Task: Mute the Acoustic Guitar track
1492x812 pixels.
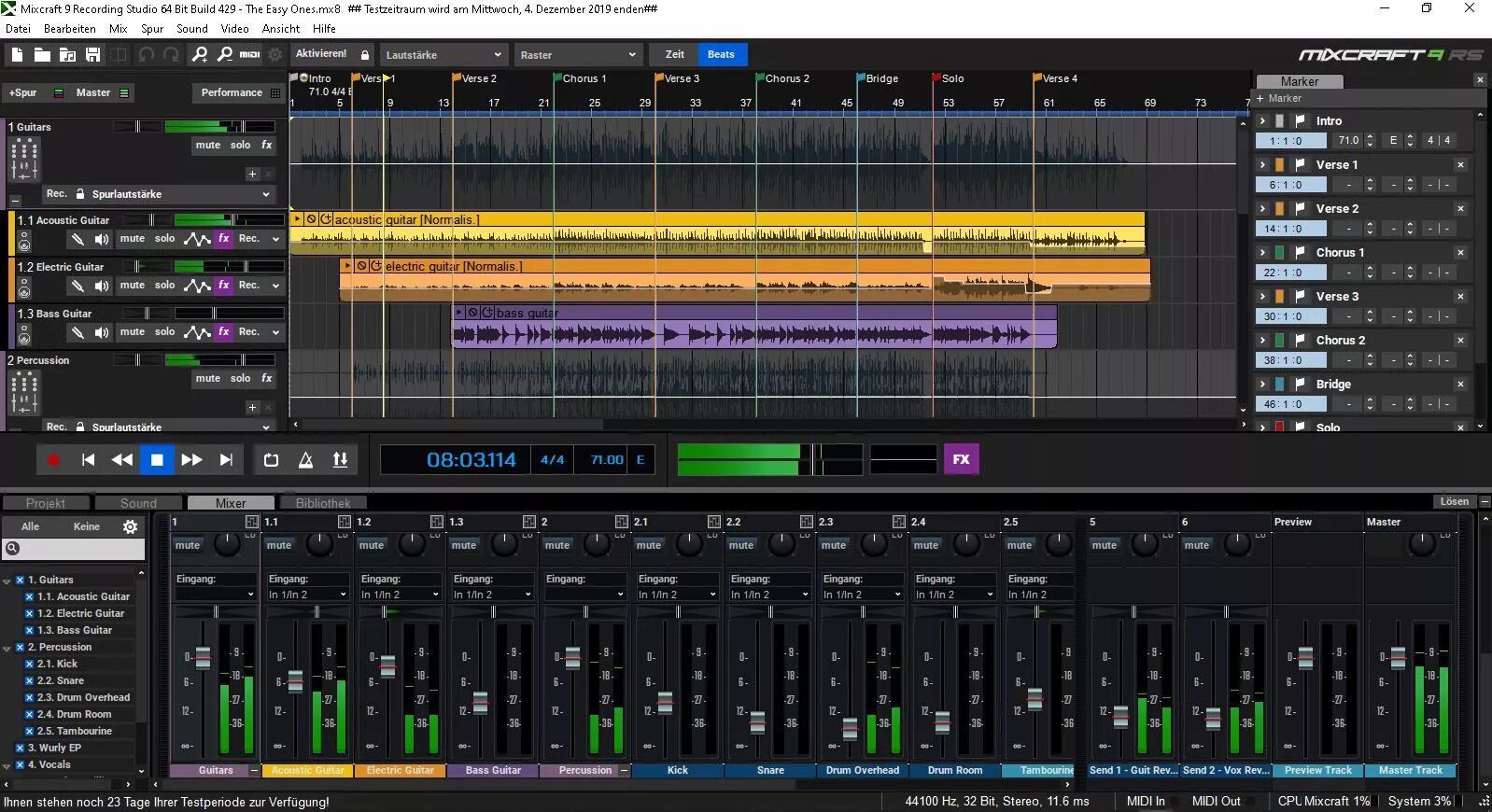Action: (x=133, y=238)
